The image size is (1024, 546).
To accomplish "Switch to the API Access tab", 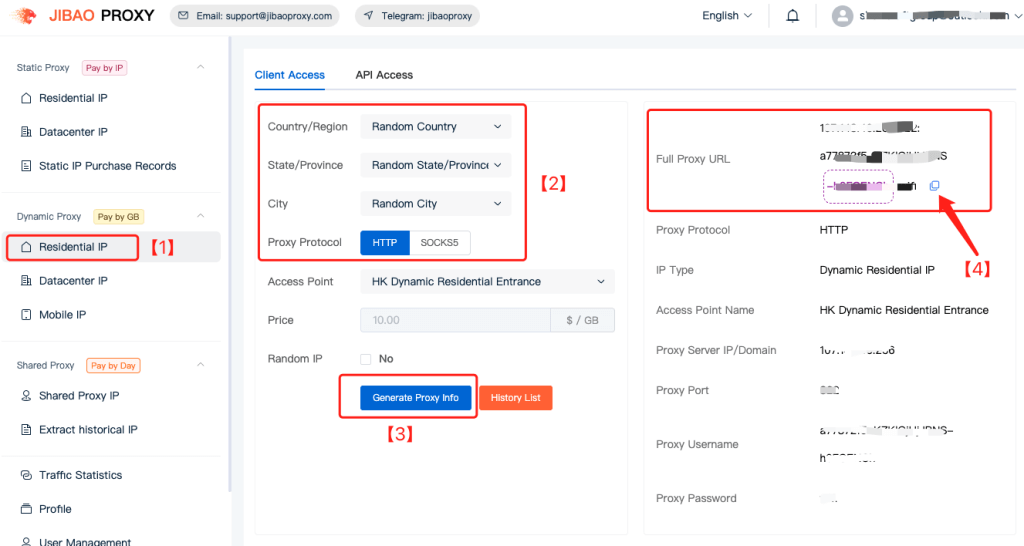I will 384,75.
